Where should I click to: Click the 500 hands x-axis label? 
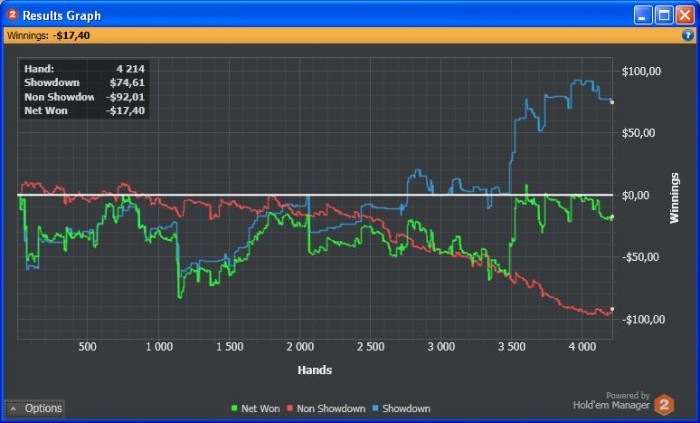coord(87,347)
